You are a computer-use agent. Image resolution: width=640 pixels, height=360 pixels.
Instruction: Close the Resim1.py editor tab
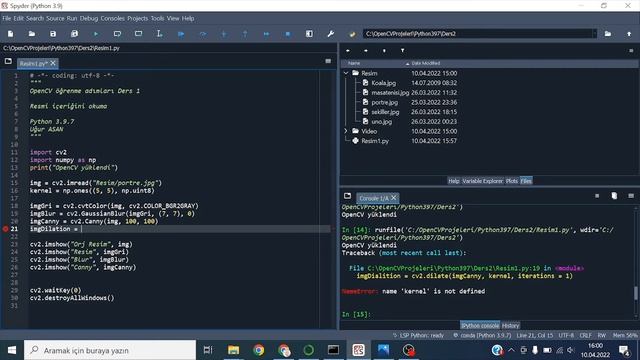[x=53, y=63]
